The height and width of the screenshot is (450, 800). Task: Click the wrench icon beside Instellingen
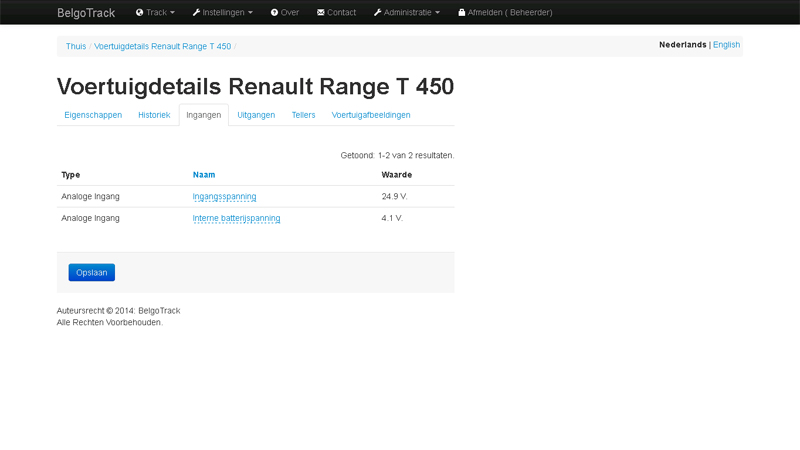(x=196, y=12)
